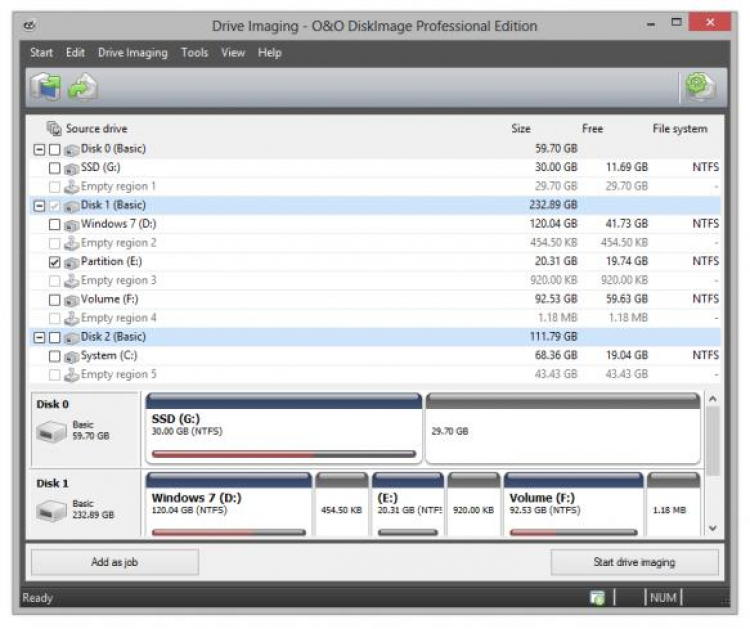Screen dimensions: 750x629
Task: Open the Tools menu
Action: [194, 53]
